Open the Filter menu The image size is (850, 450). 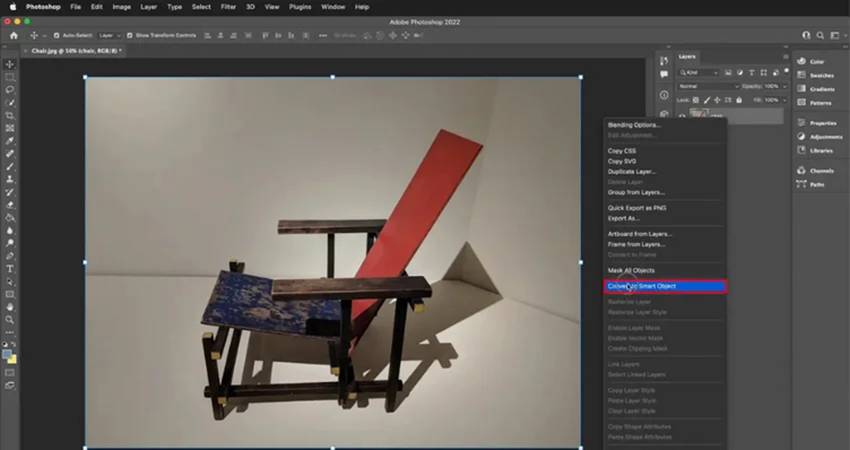point(228,7)
